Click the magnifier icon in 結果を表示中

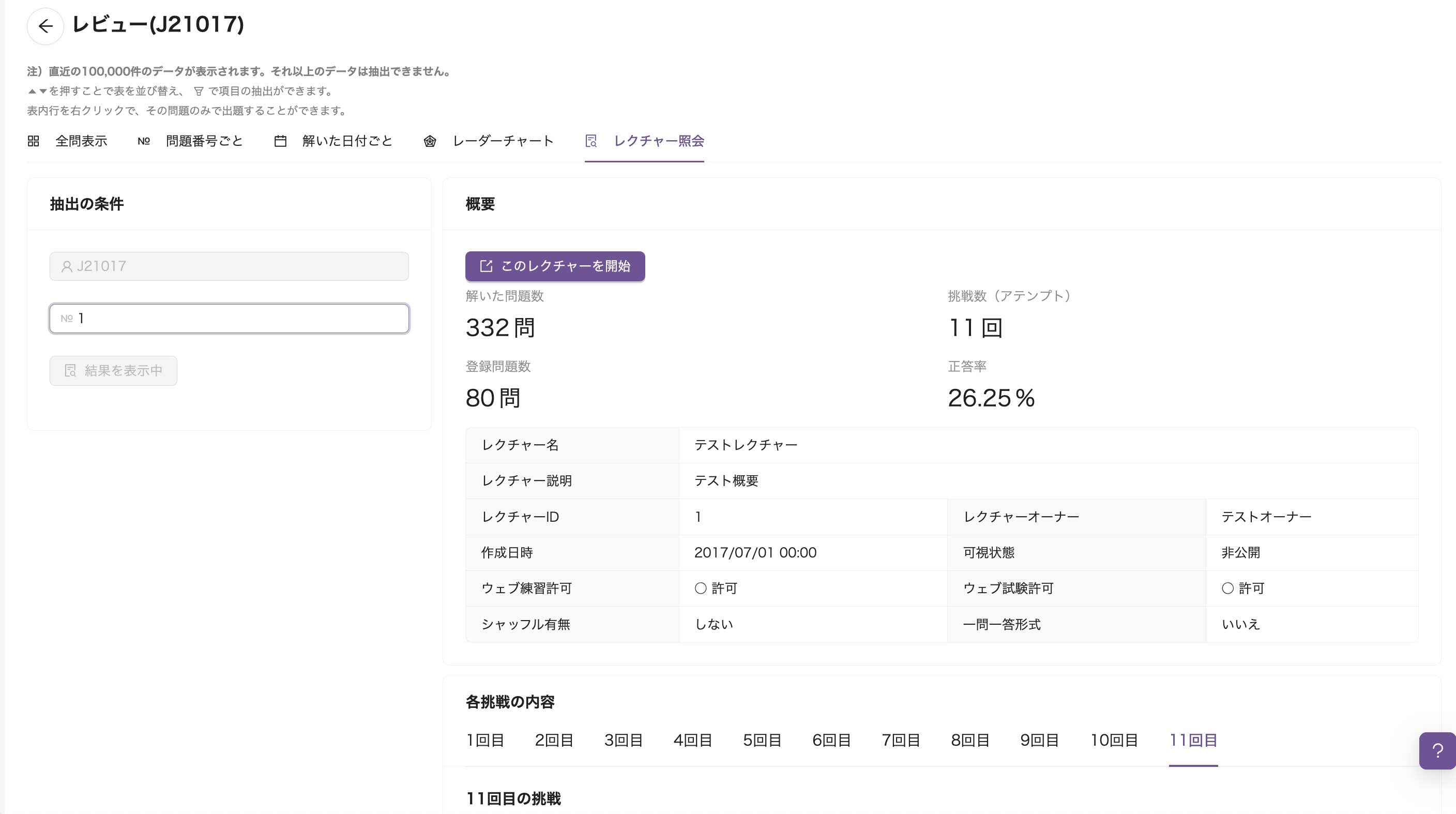pos(70,371)
